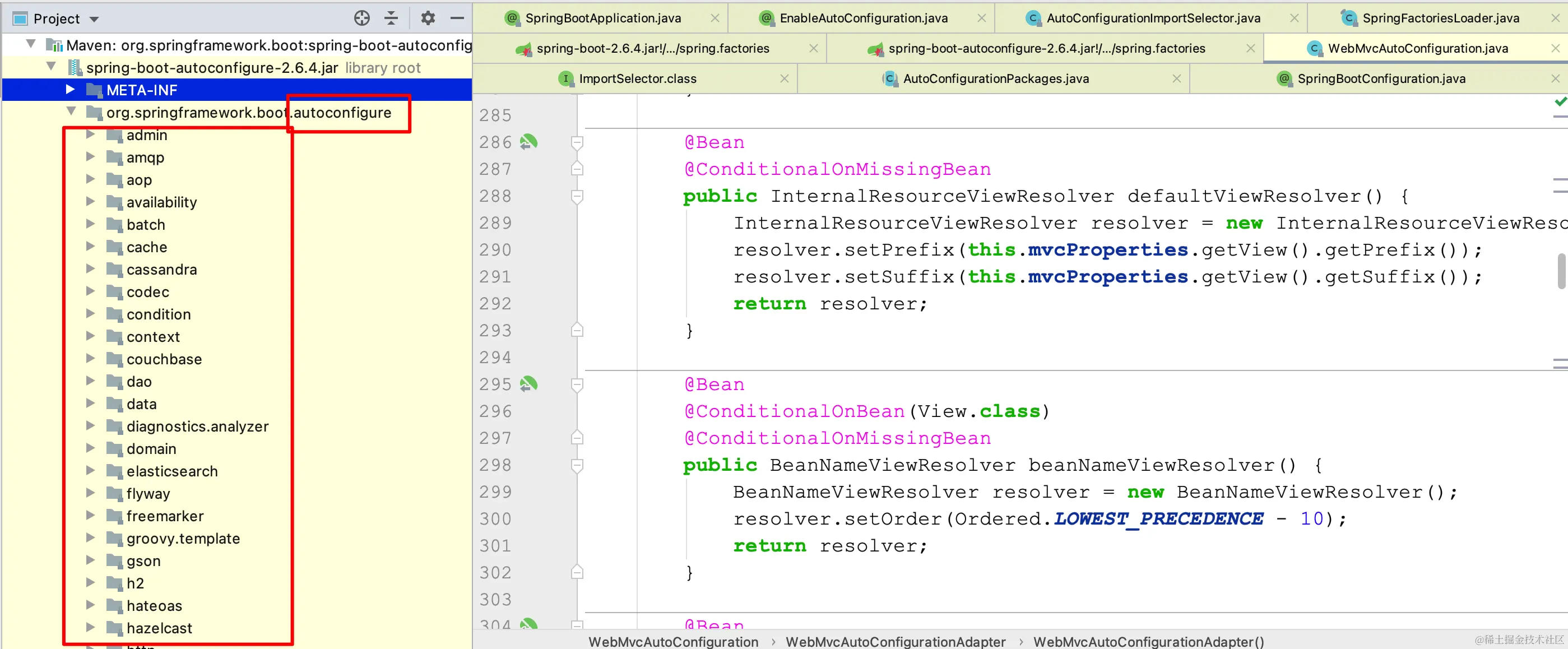Click the green inspection checkmark at editor top right
This screenshot has height=649, width=1568.
click(x=1560, y=101)
